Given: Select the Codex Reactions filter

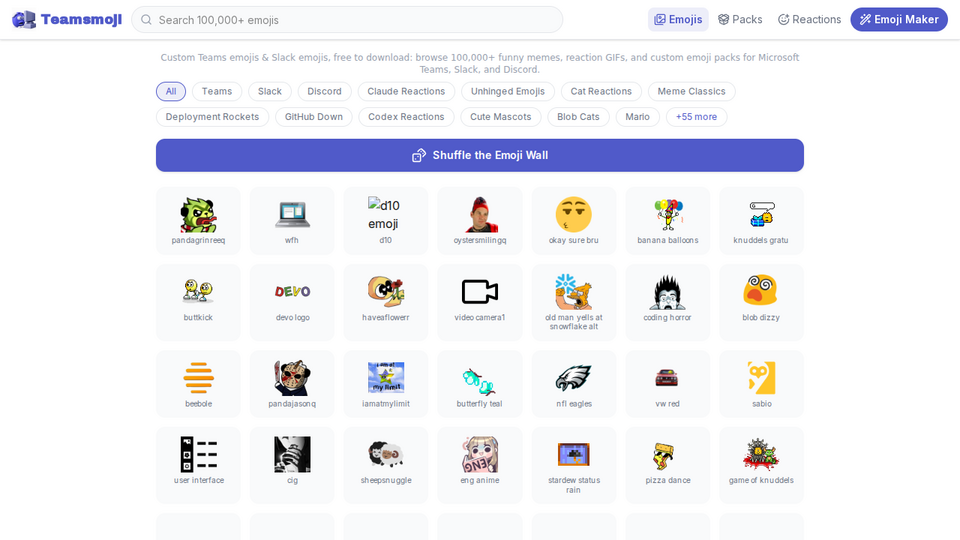Looking at the screenshot, I should [x=406, y=117].
